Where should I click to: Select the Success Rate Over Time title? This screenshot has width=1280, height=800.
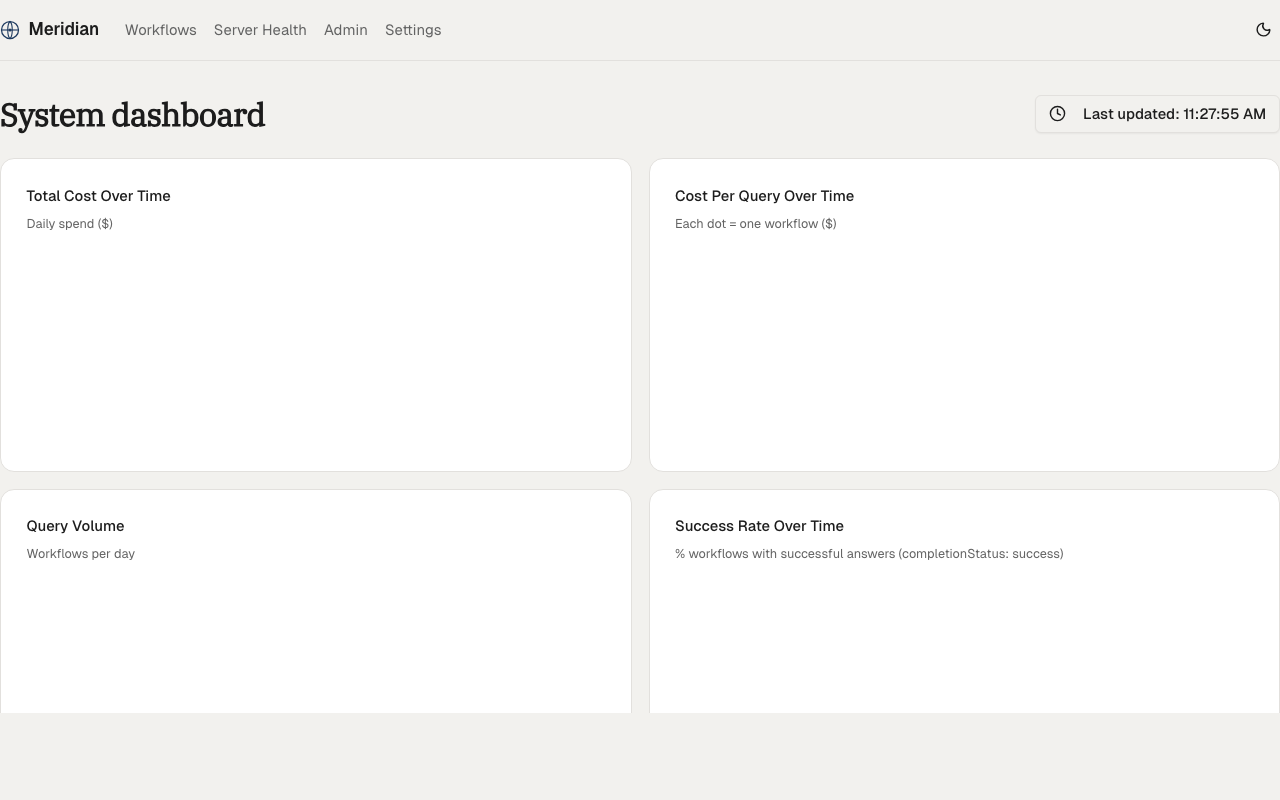click(x=759, y=526)
